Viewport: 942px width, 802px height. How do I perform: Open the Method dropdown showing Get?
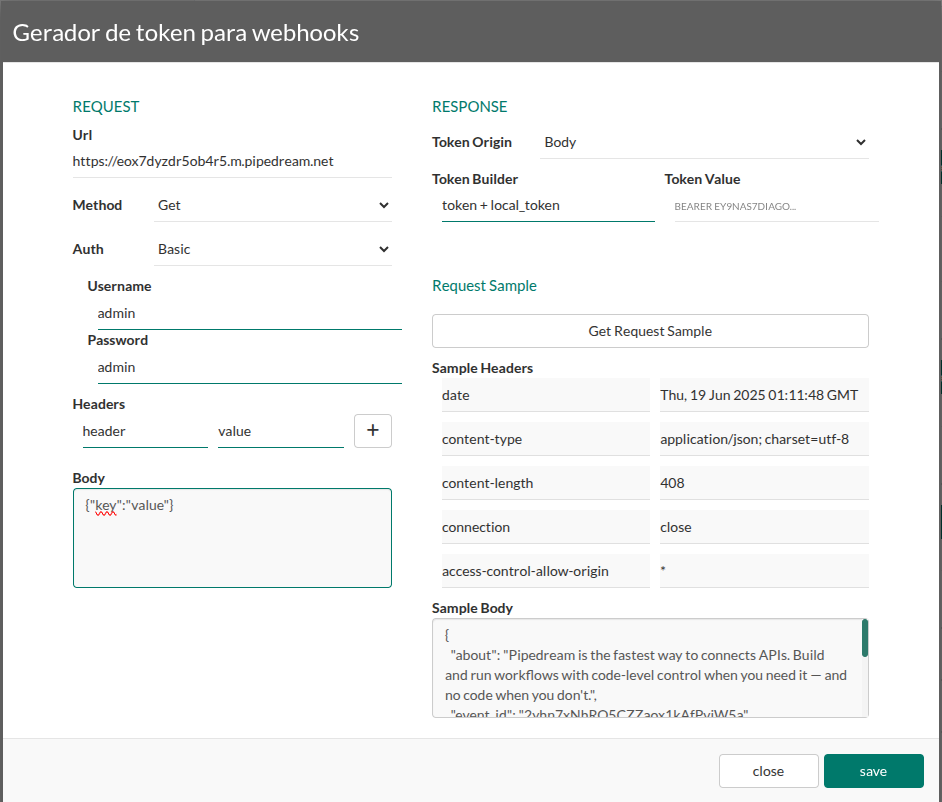pyautogui.click(x=273, y=205)
